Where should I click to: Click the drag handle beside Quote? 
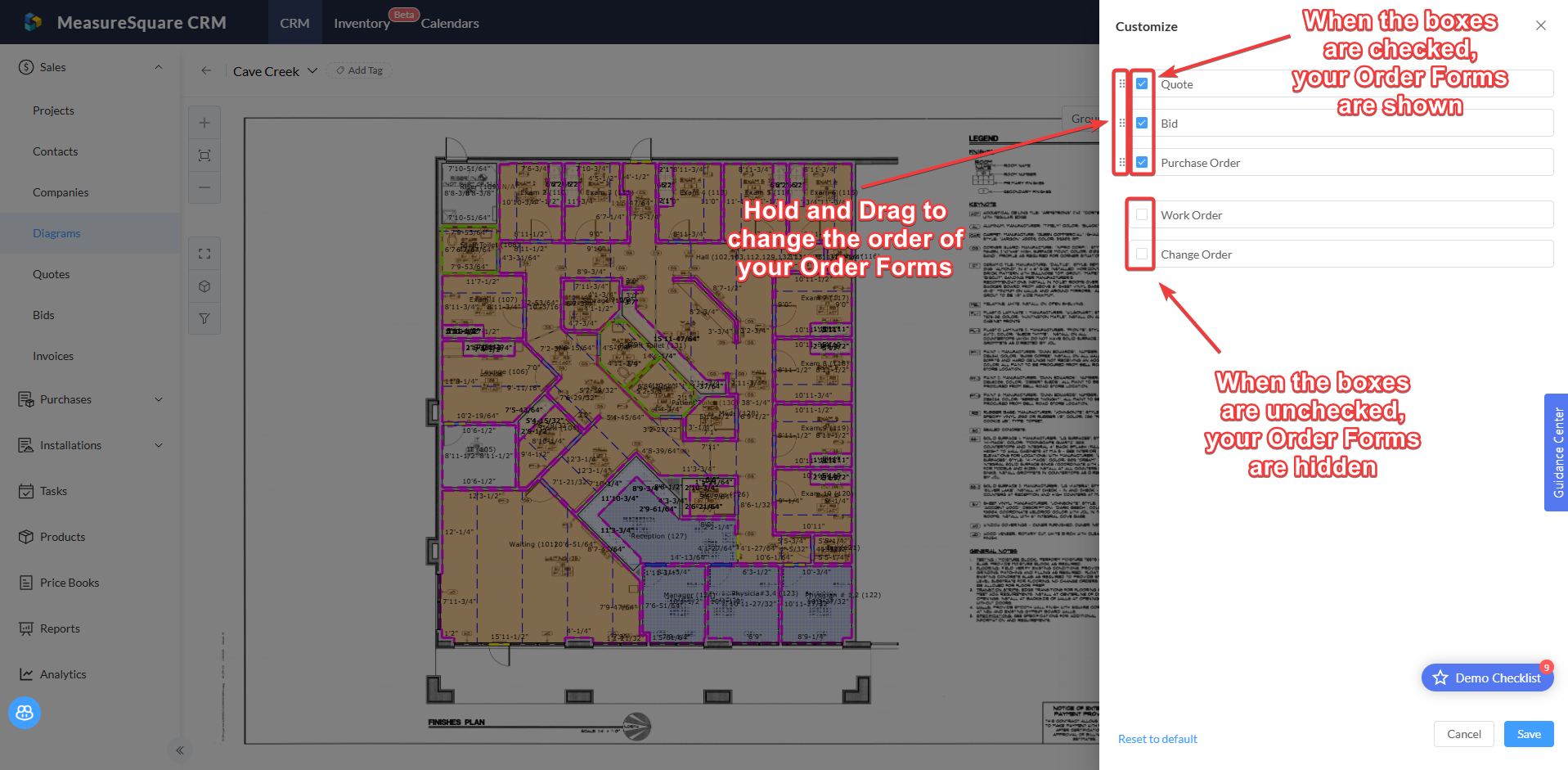(1122, 83)
